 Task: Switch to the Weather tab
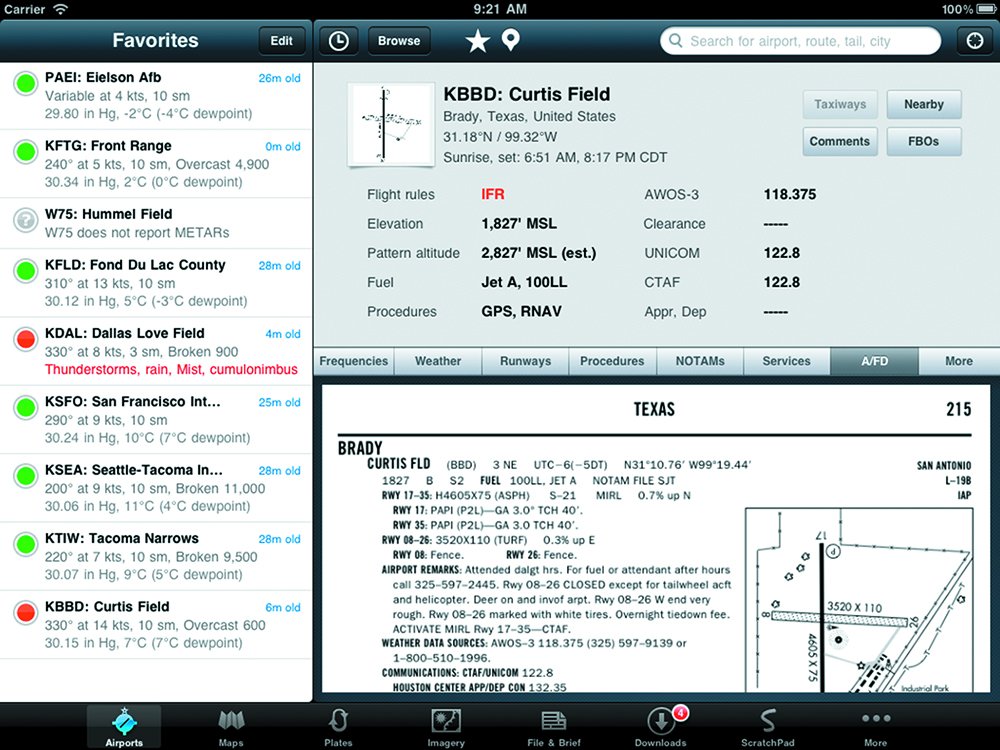[x=438, y=361]
